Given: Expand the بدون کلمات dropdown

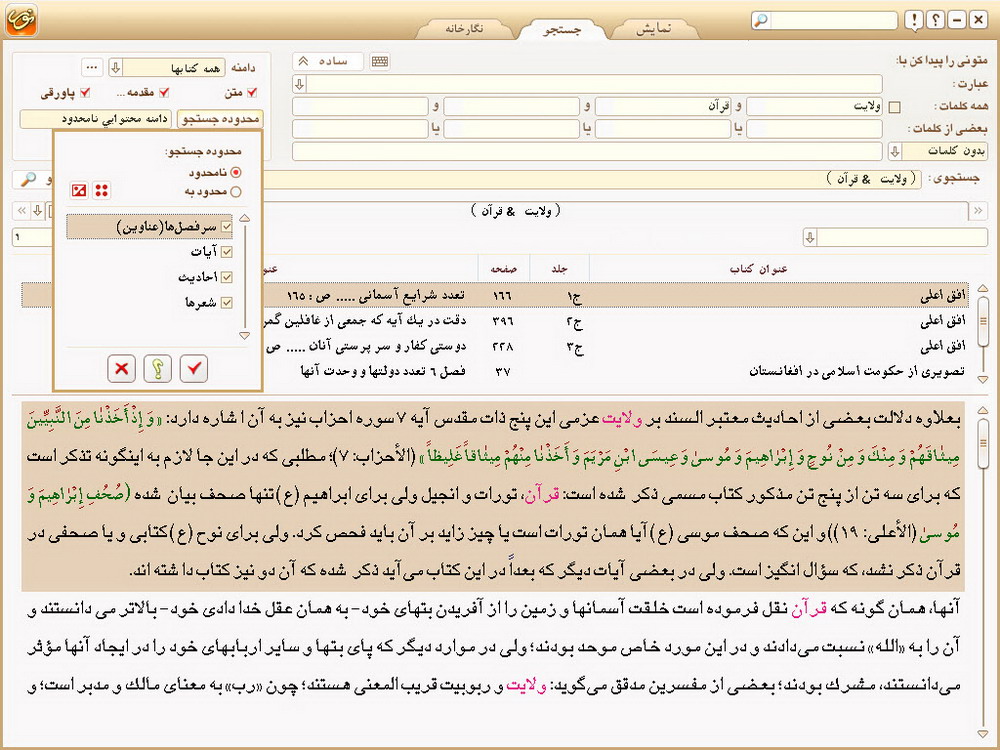Looking at the screenshot, I should [893, 151].
